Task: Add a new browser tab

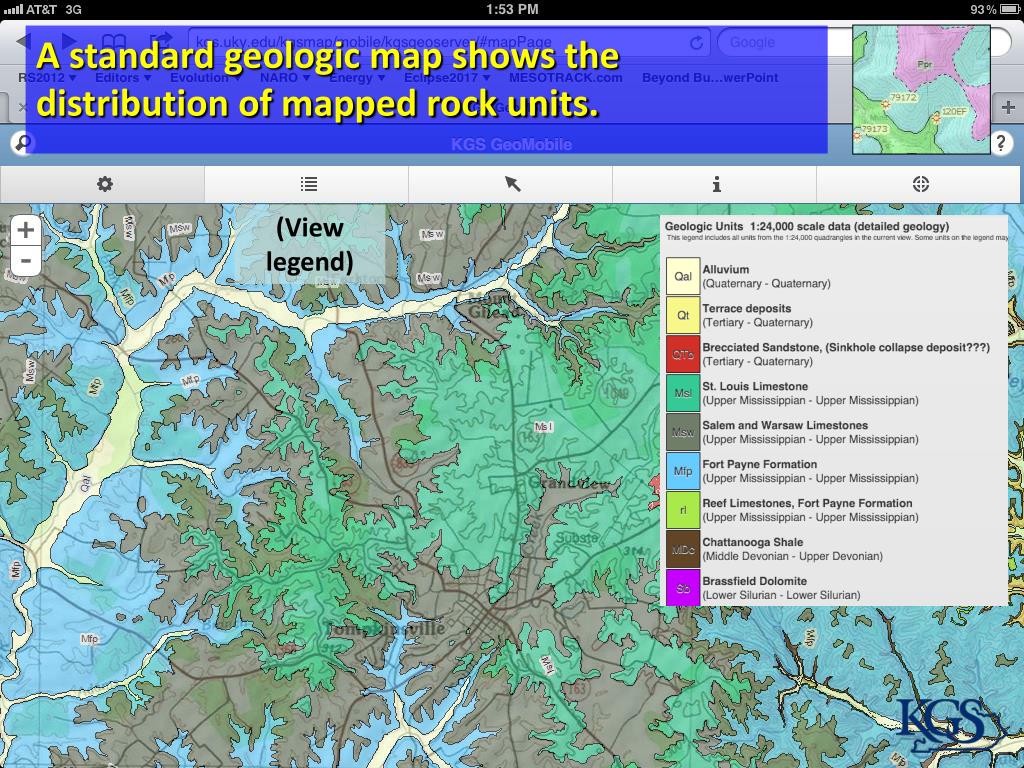Action: (x=1008, y=107)
